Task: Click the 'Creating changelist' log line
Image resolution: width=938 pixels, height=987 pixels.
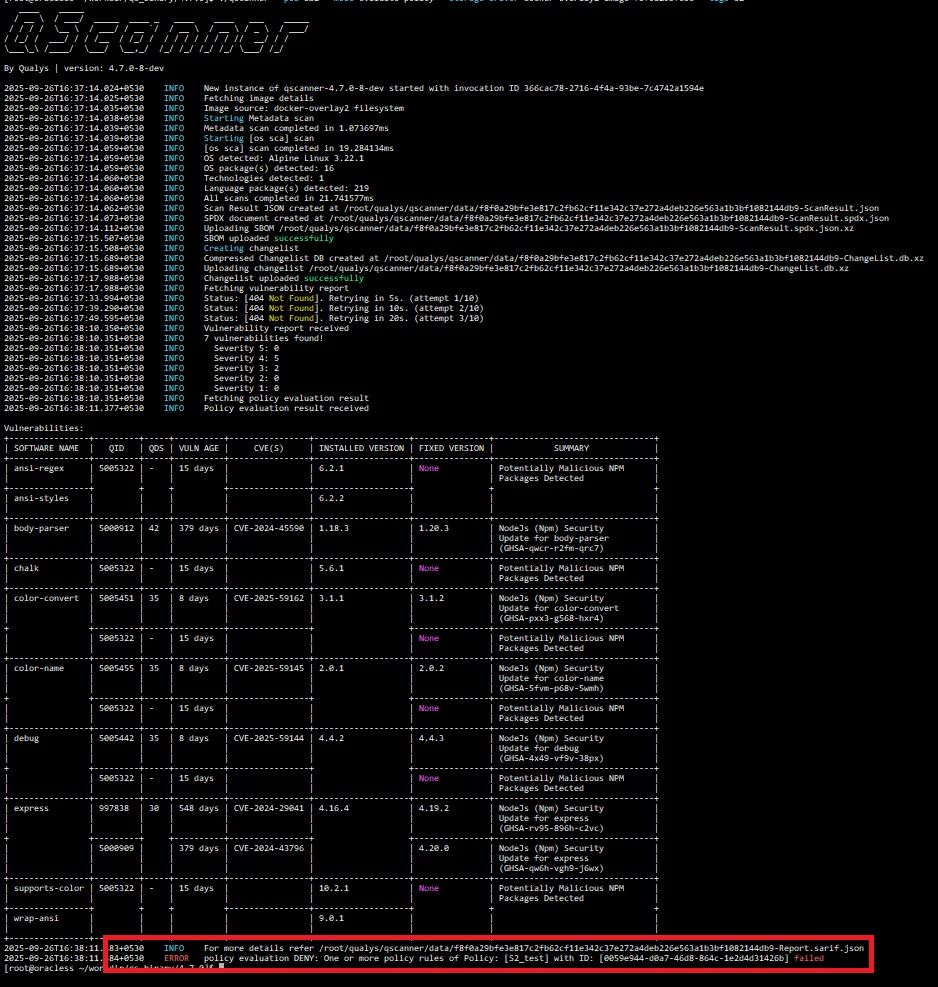Action: [x=251, y=248]
